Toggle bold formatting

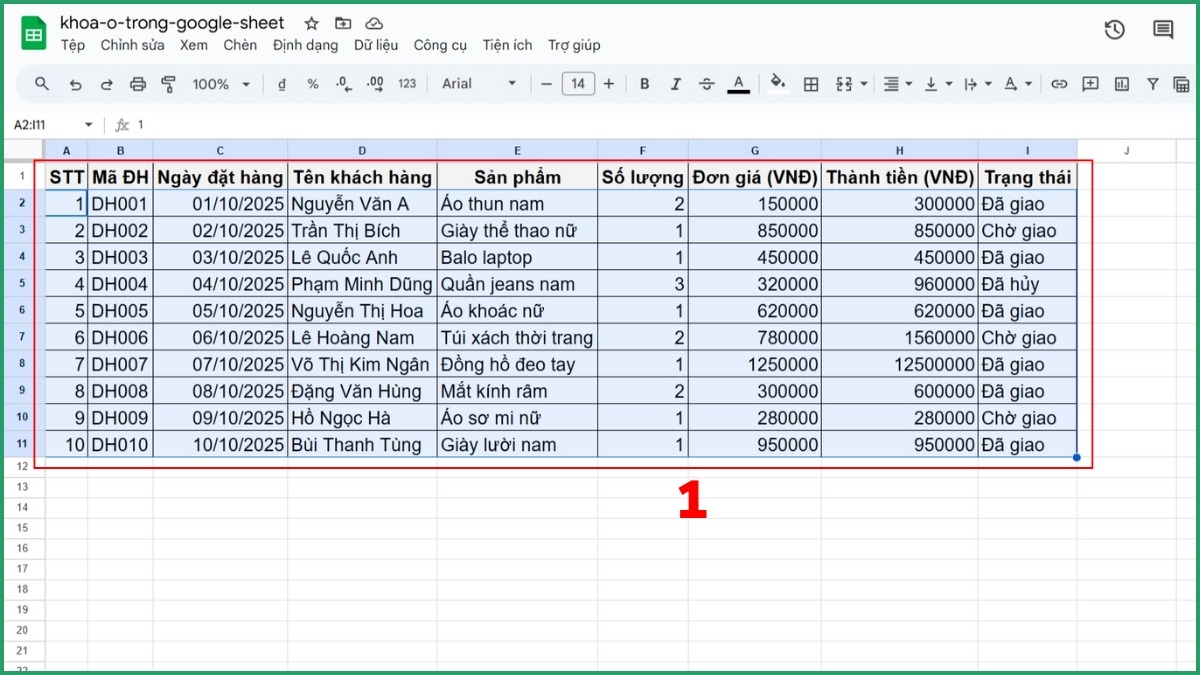coord(644,84)
